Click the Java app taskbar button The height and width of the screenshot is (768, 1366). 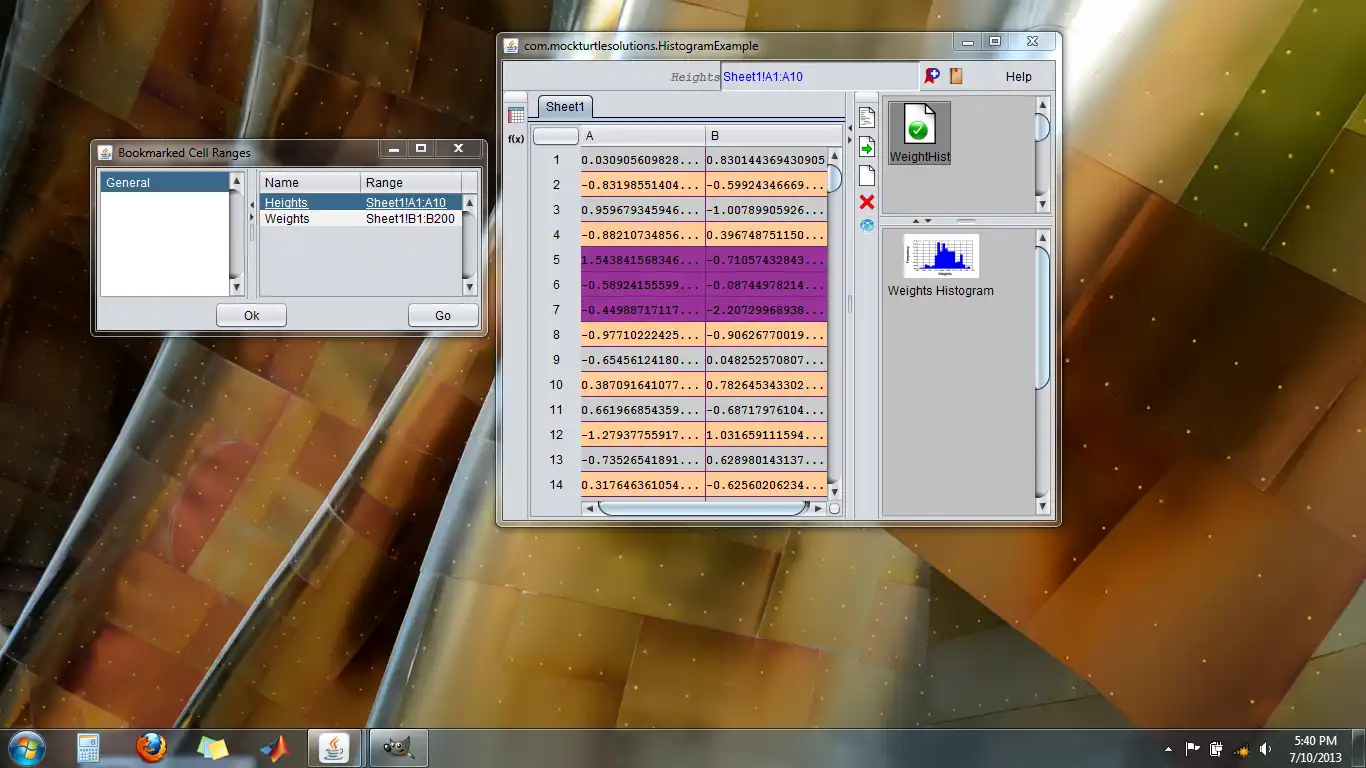[336, 748]
